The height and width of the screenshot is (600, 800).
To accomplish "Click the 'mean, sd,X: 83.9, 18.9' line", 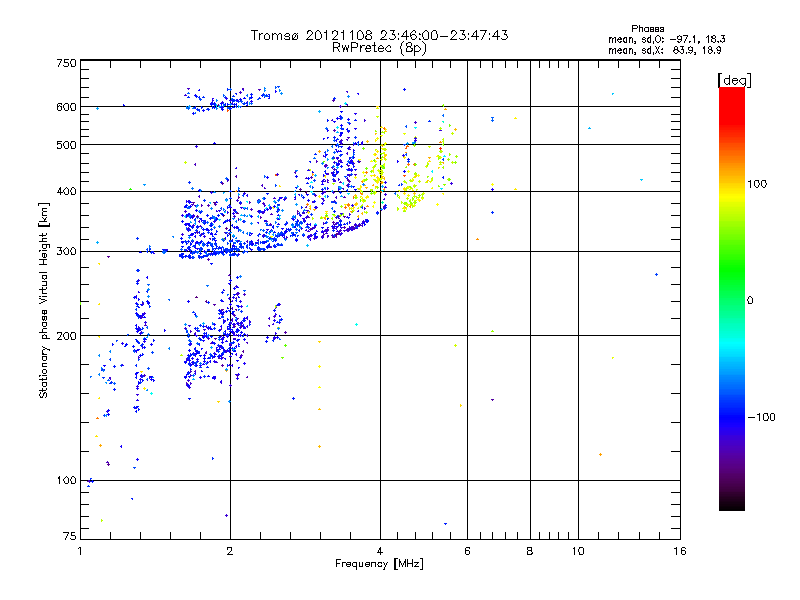I will click(664, 50).
